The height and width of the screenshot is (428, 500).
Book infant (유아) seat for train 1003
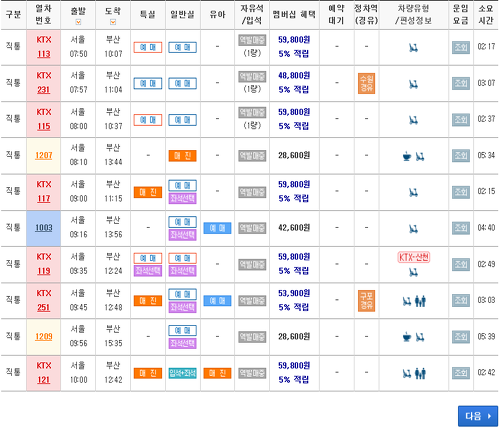(217, 228)
